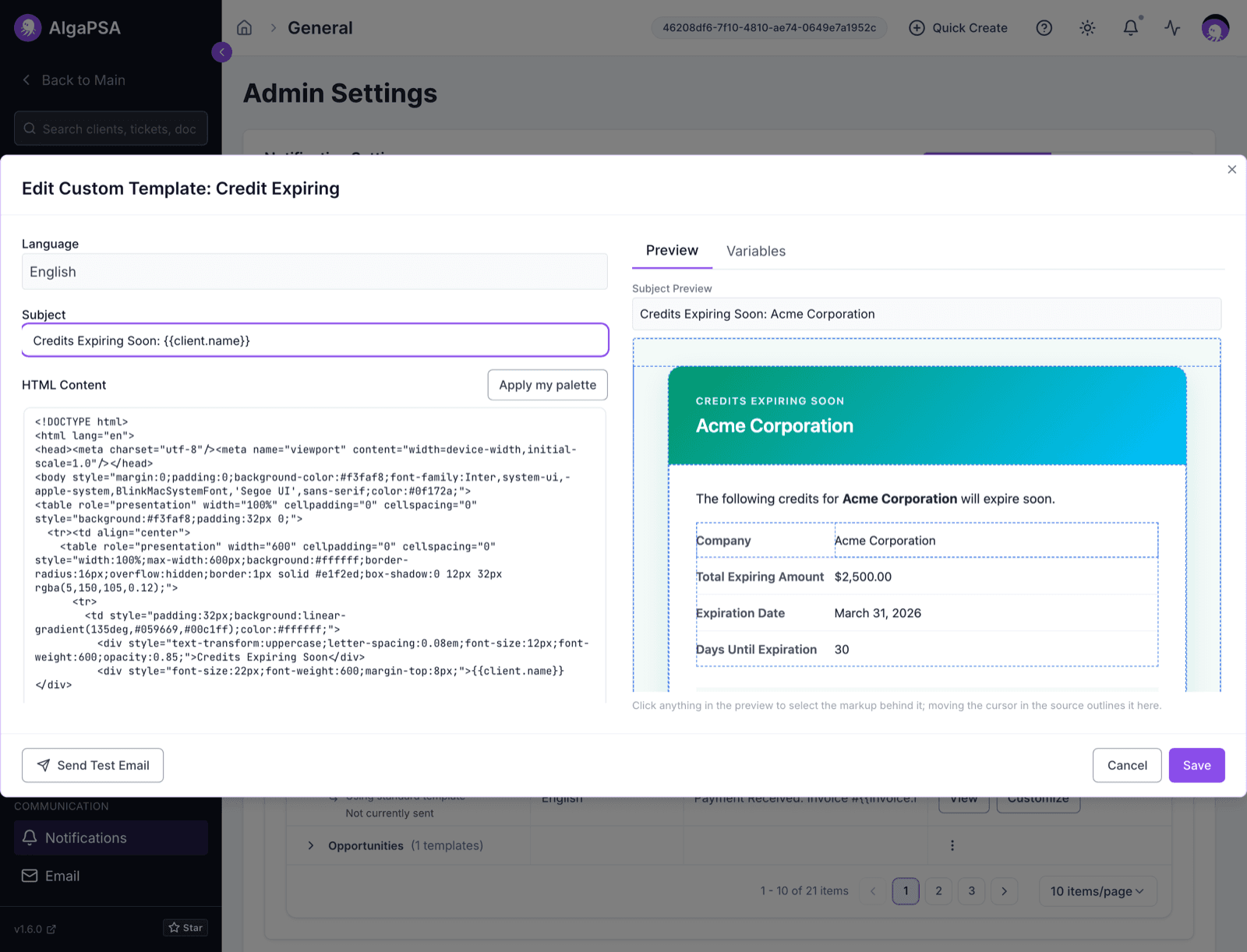Open the activity pulse icon
Screen dimensions: 1247x952
click(1172, 28)
